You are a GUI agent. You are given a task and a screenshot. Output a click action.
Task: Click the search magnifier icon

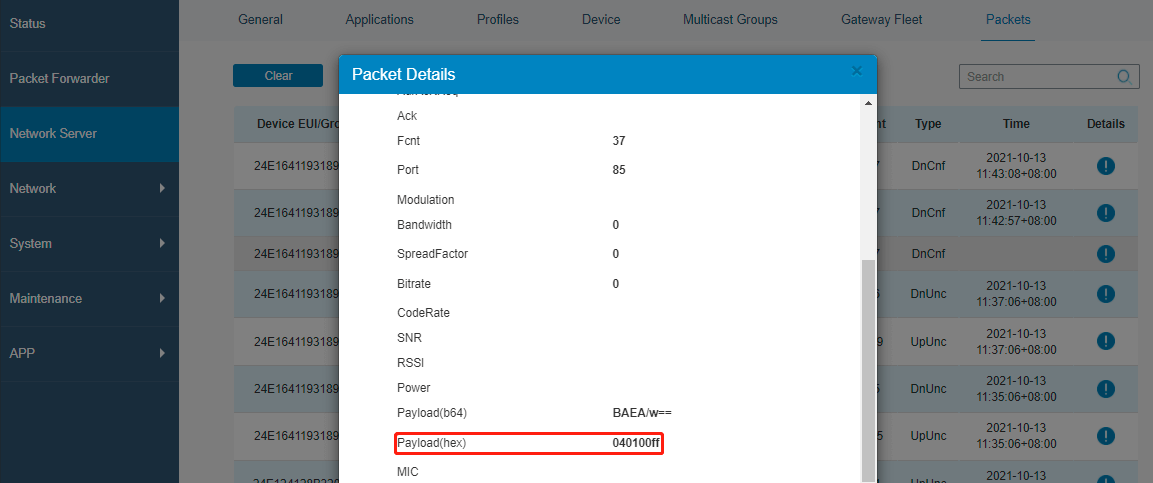coord(1124,77)
